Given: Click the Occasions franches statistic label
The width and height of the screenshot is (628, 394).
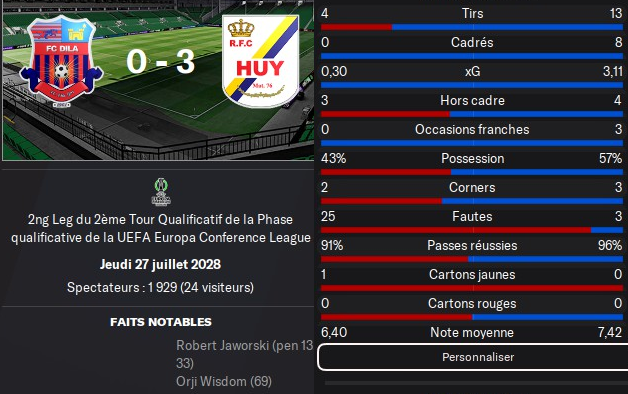Looking at the screenshot, I should (472, 129).
